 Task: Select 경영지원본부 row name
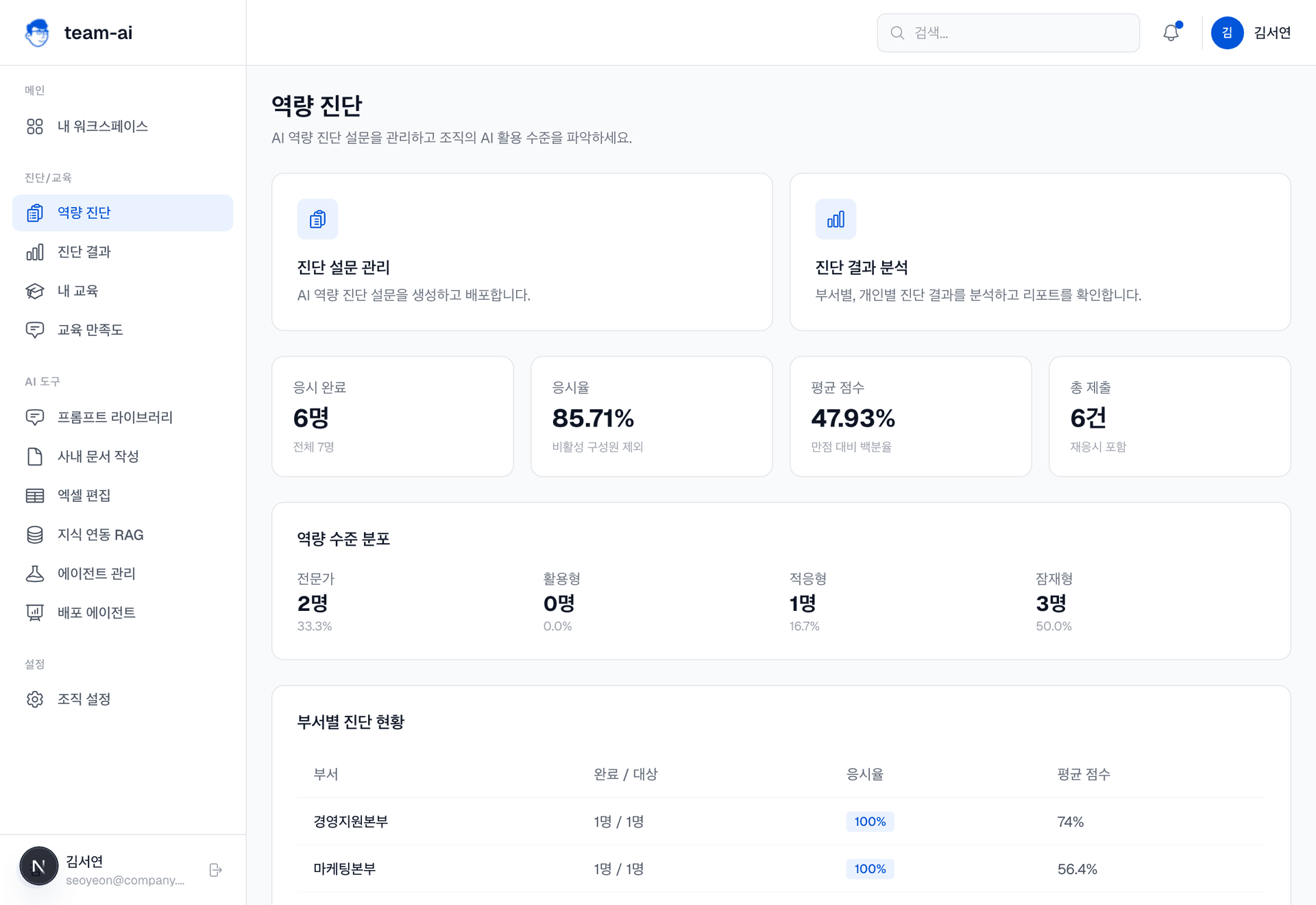(351, 821)
